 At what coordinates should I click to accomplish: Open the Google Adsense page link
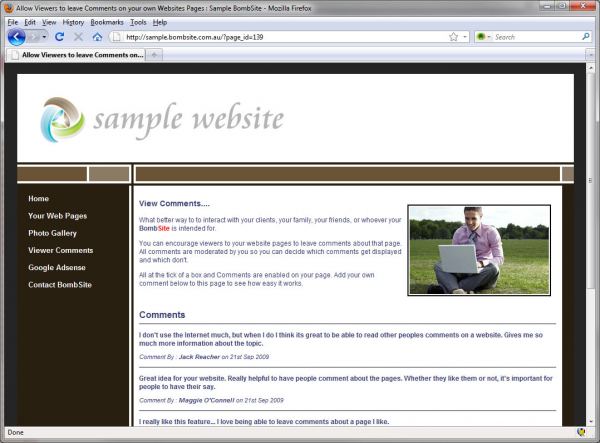(57, 267)
